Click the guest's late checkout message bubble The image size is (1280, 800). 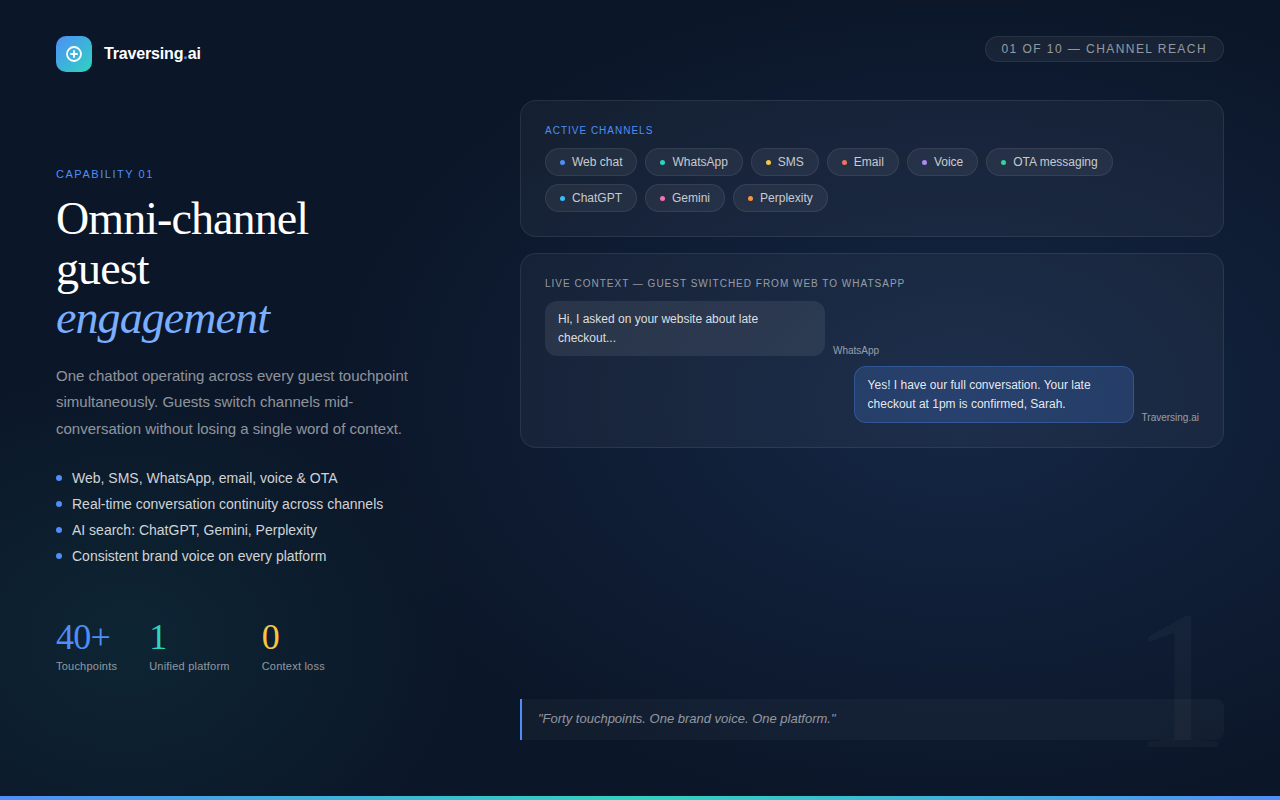pos(685,329)
